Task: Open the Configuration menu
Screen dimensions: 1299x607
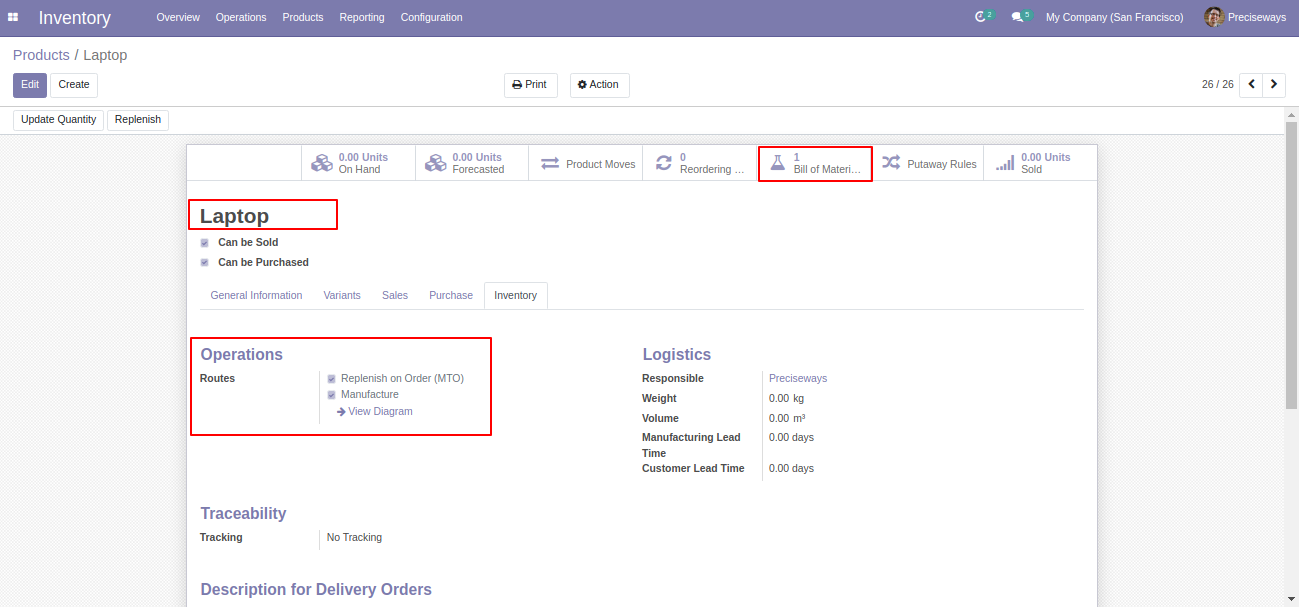Action: click(431, 17)
